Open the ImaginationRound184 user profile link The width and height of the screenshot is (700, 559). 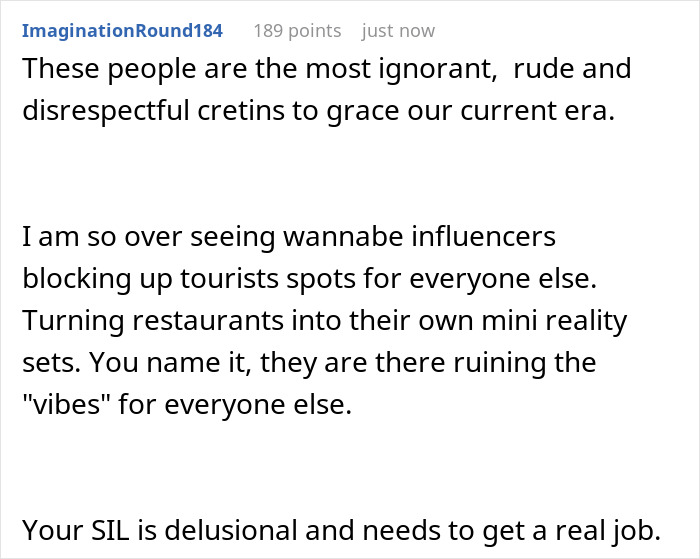122,31
